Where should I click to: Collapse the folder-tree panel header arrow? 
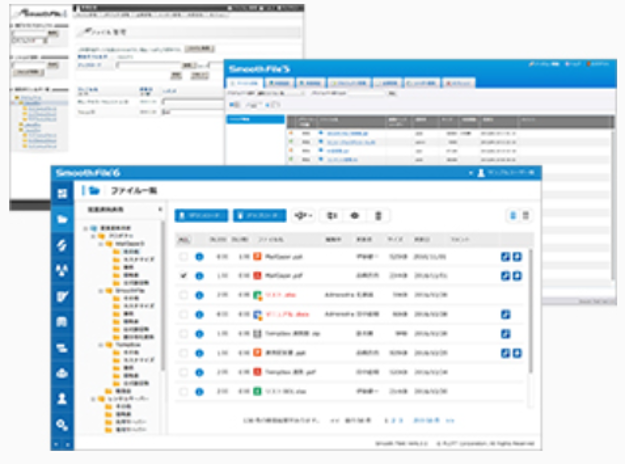(x=160, y=209)
